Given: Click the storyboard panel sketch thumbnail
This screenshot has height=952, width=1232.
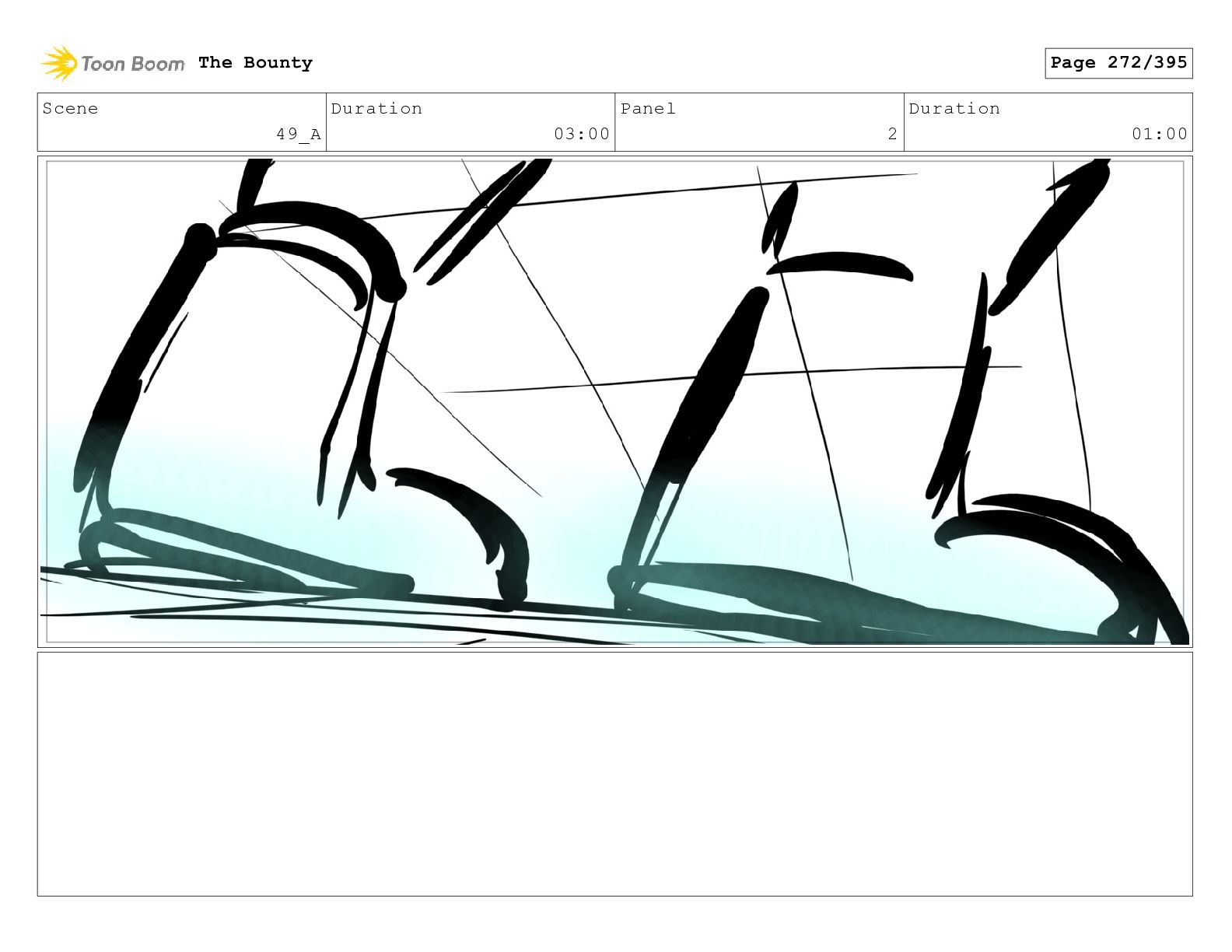Looking at the screenshot, I should [614, 402].
